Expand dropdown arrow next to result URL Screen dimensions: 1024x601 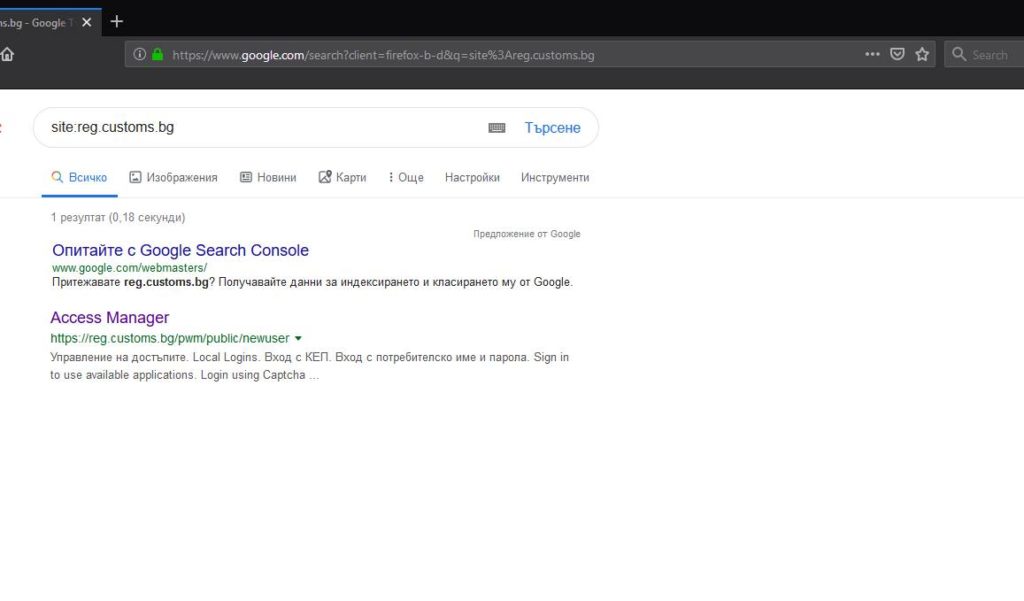click(298, 338)
